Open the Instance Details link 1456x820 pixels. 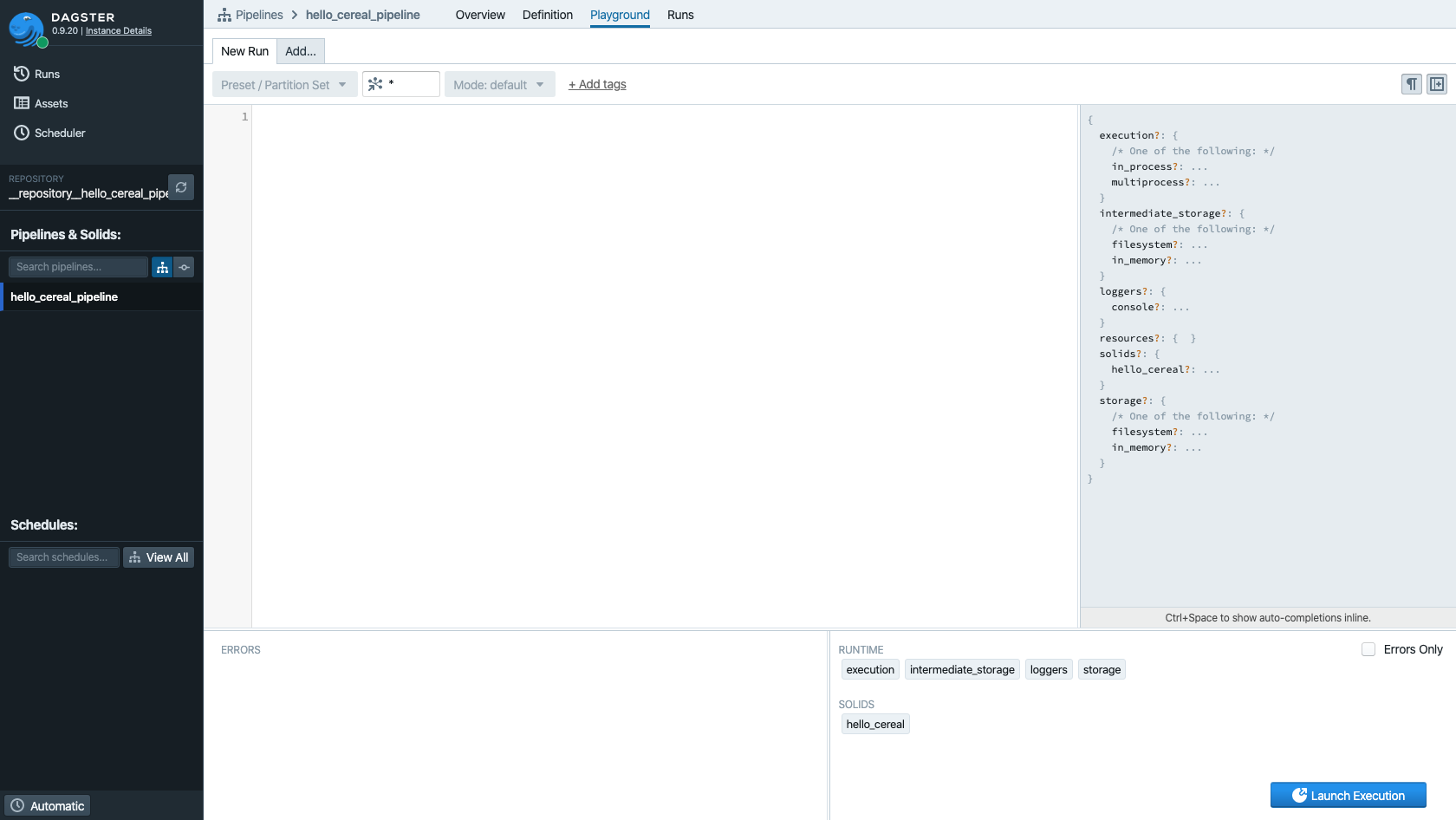(119, 31)
